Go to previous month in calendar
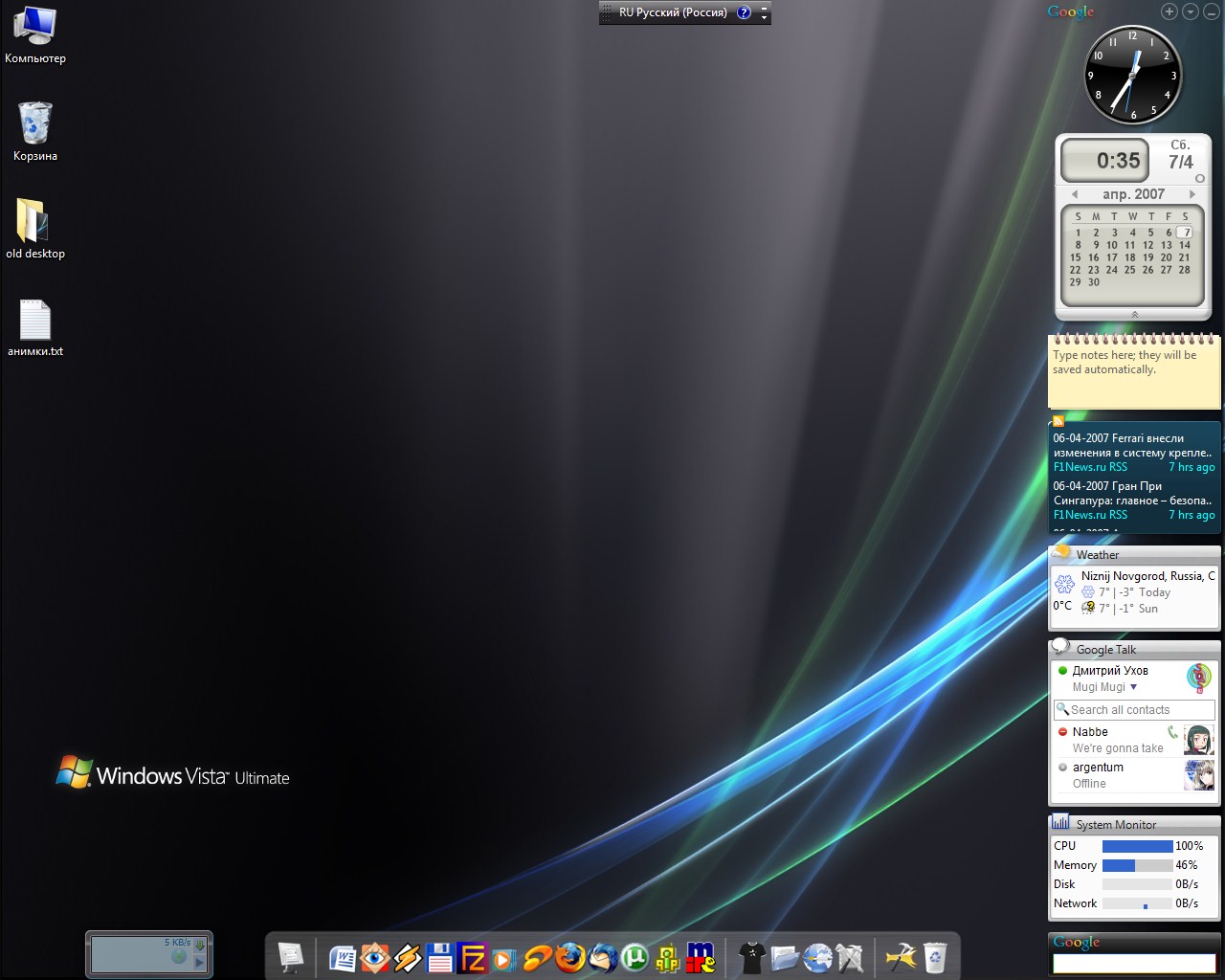The image size is (1225, 980). pyautogui.click(x=1075, y=194)
